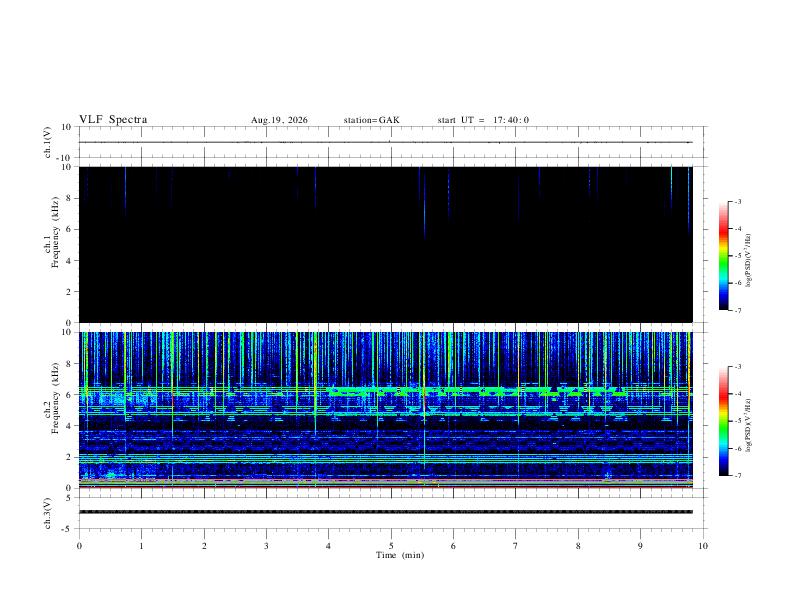Click the -3 label on upper color scale
This screenshot has width=792, height=612.
[x=737, y=201]
